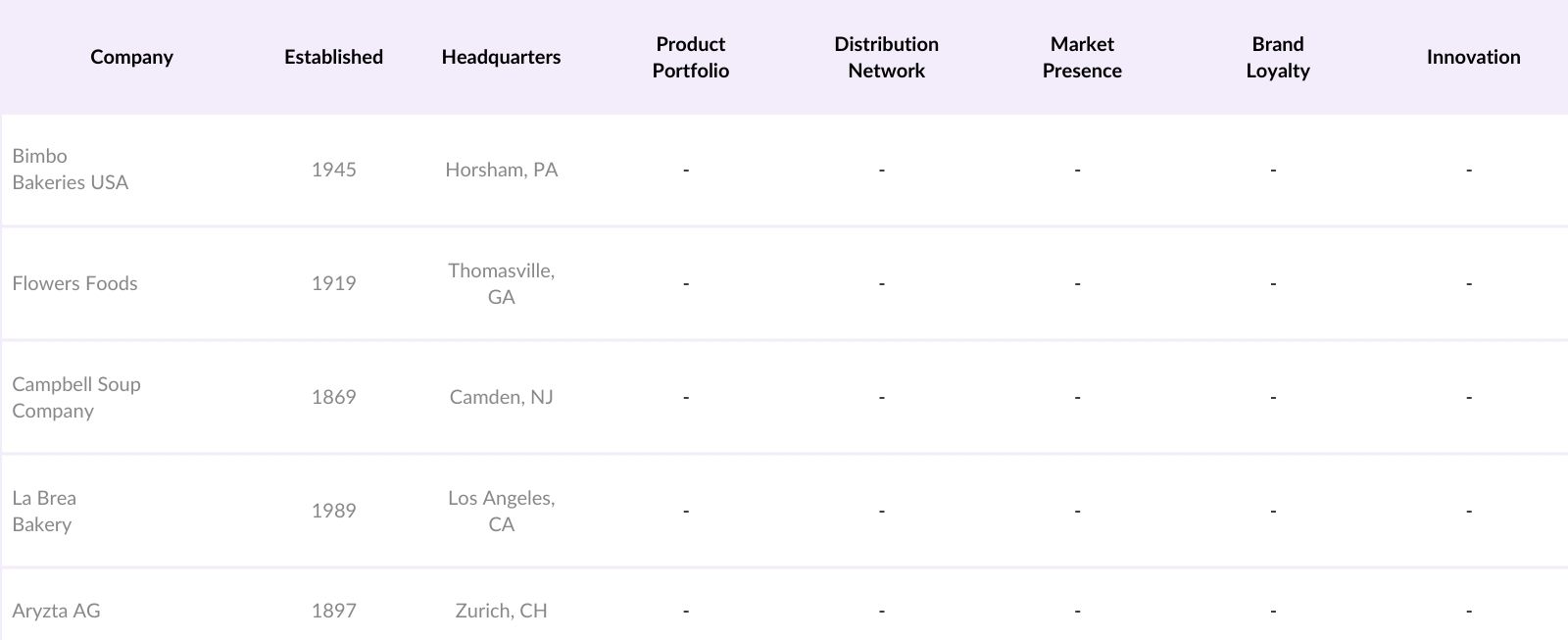1568x640 pixels.
Task: Click the Company column header
Action: point(131,57)
